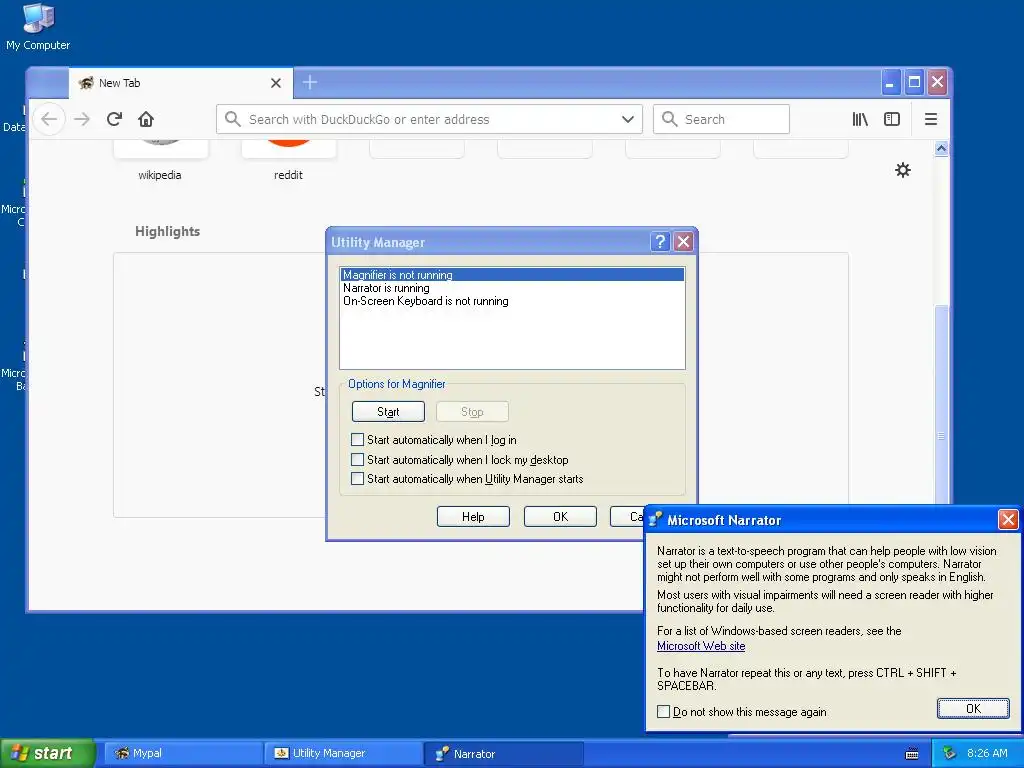1024x768 pixels.
Task: Open the Windows start menu
Action: [46, 754]
